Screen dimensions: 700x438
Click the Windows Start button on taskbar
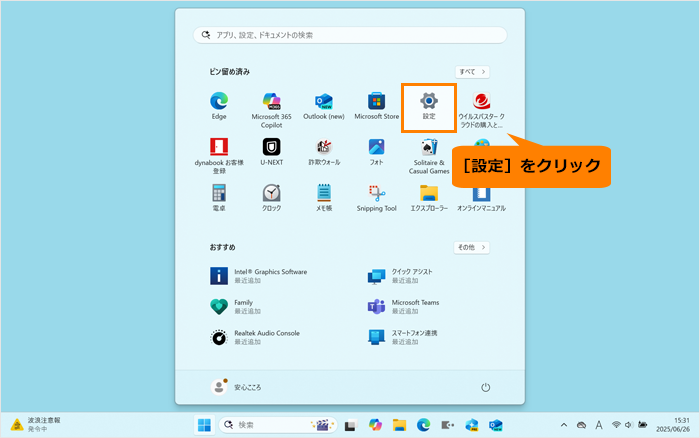pos(204,425)
